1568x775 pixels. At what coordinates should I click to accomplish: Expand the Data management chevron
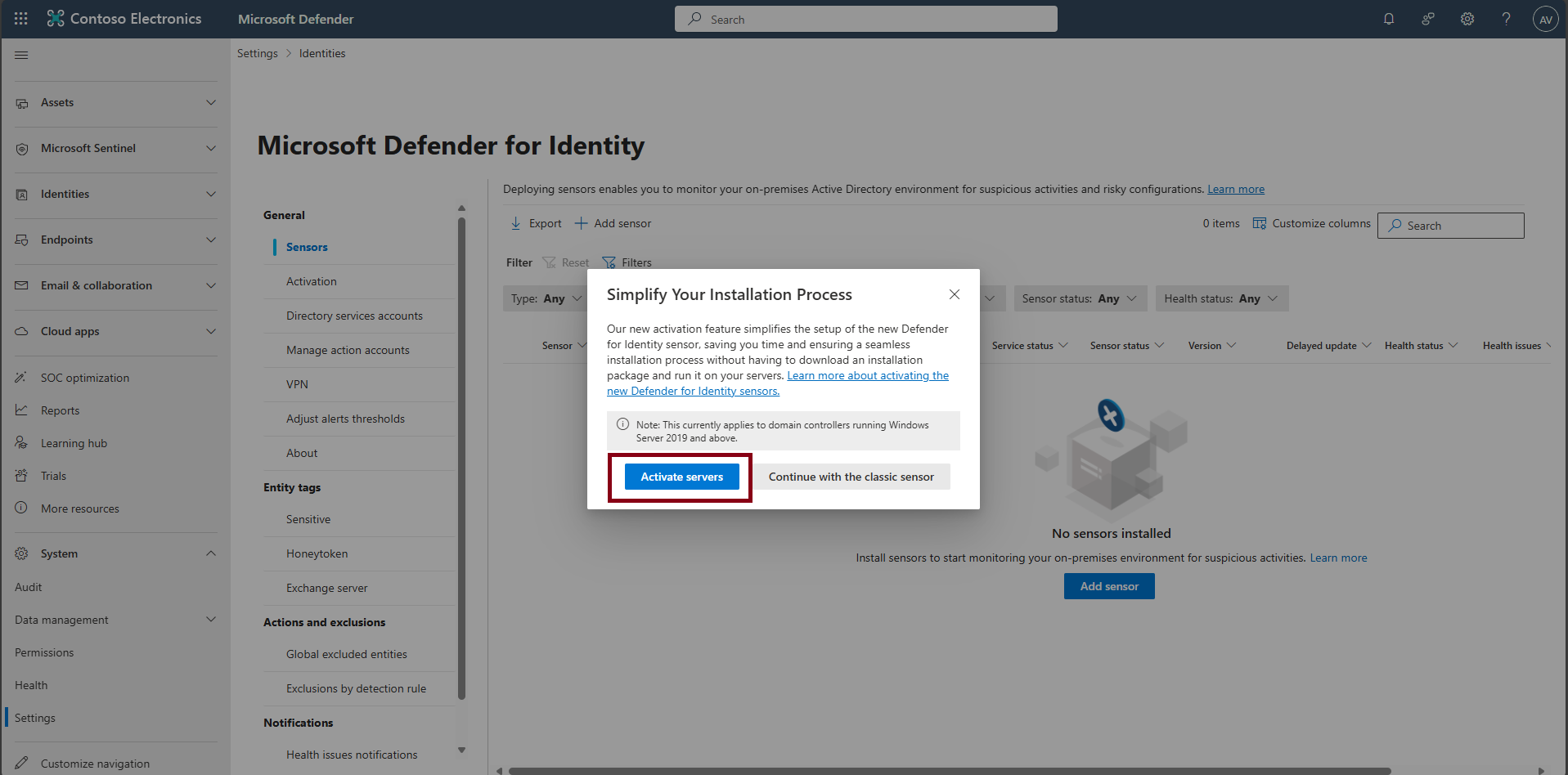[x=211, y=620]
